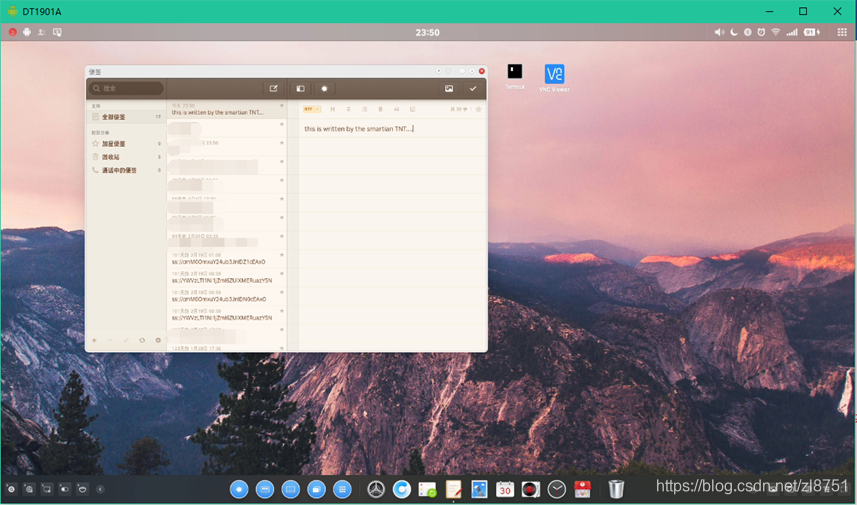Open the top bar apps grid icon
This screenshot has height=505, width=857.
click(x=842, y=32)
